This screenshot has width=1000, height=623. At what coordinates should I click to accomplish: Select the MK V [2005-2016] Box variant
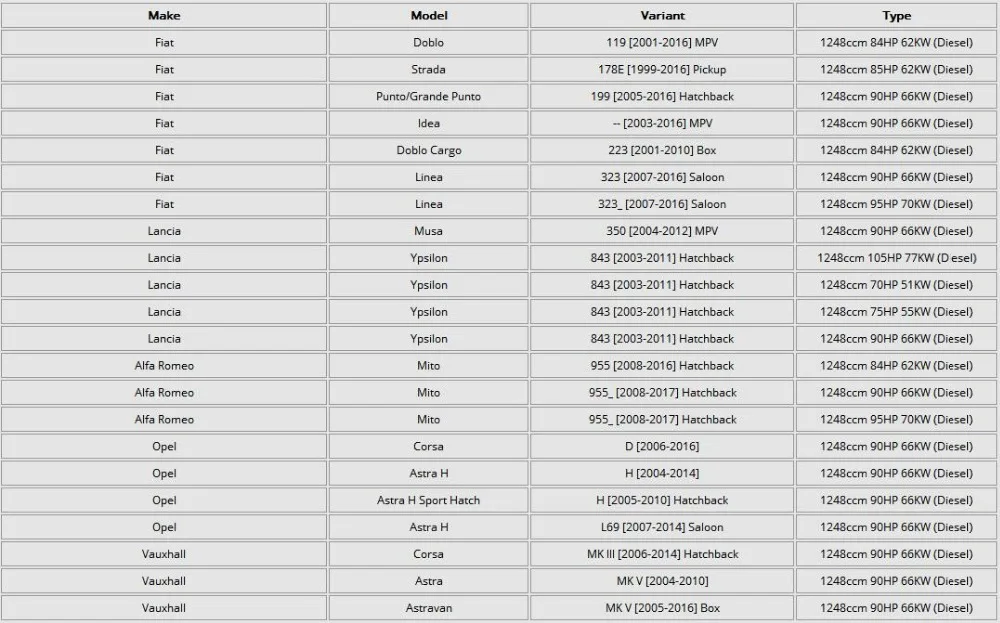tap(662, 608)
